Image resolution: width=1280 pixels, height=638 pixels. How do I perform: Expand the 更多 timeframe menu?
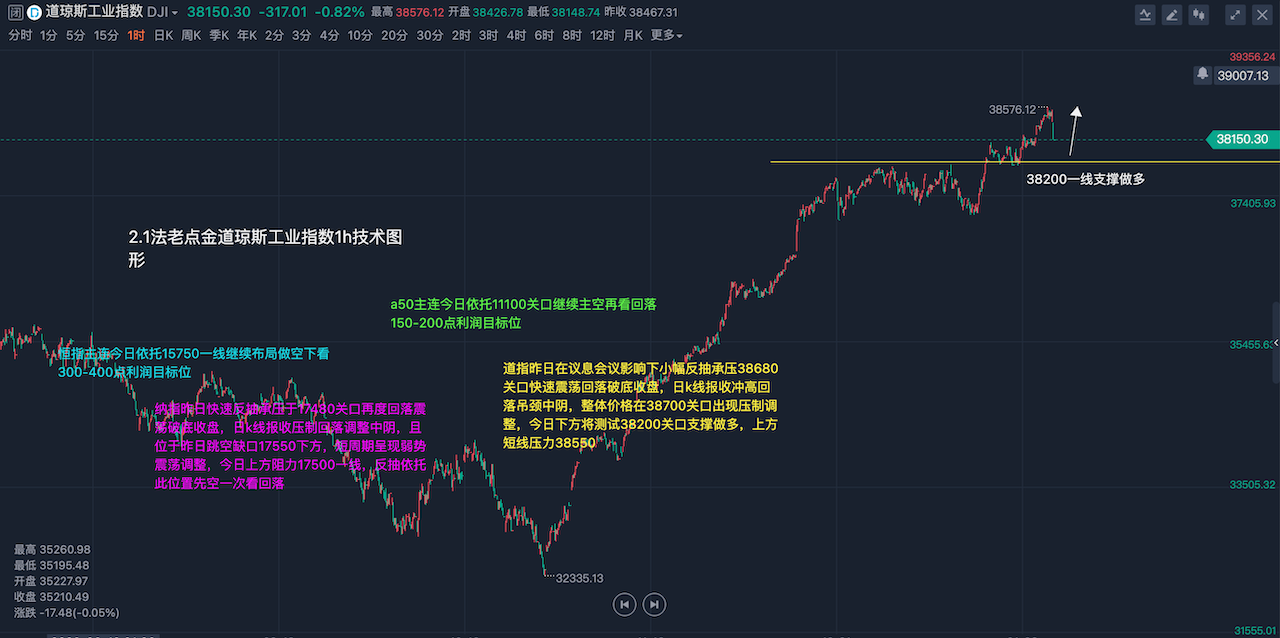pos(666,35)
